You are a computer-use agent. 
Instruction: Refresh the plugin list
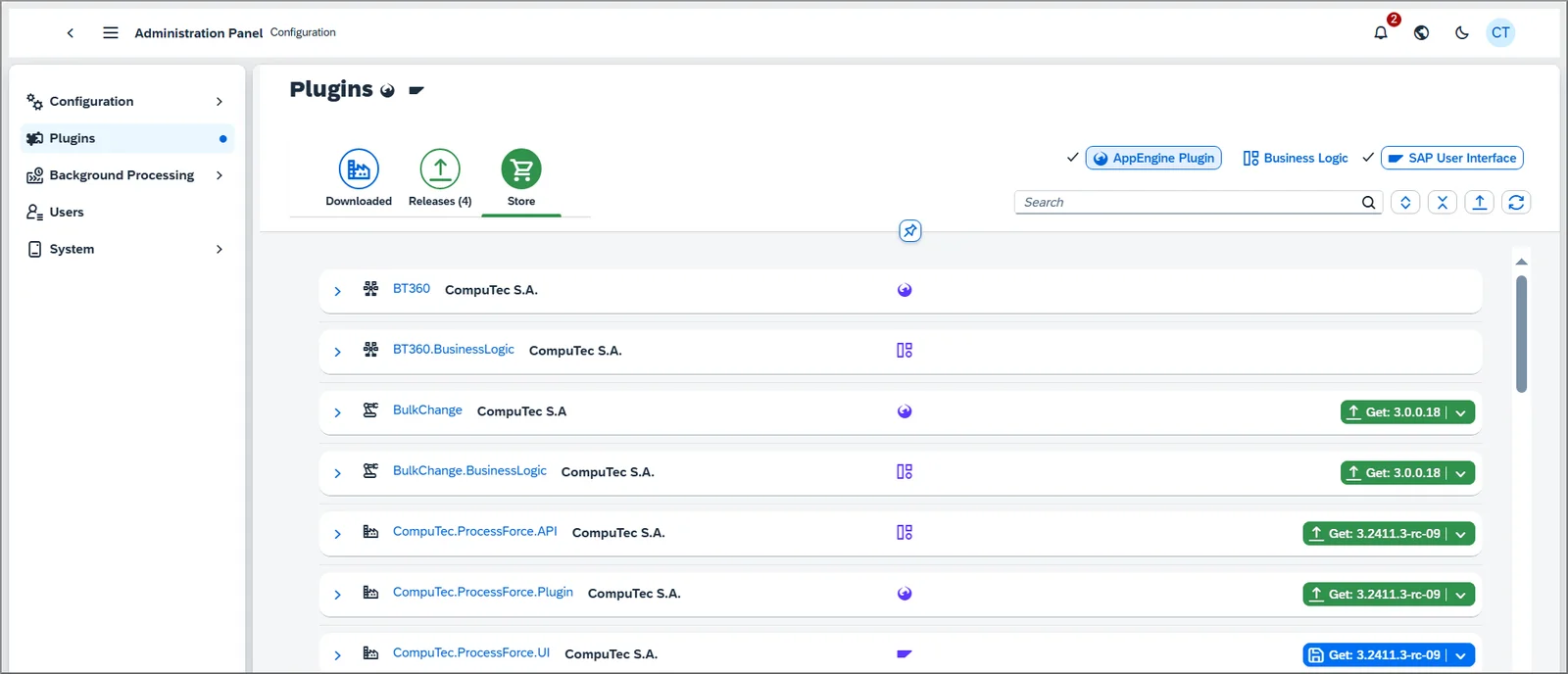1516,203
